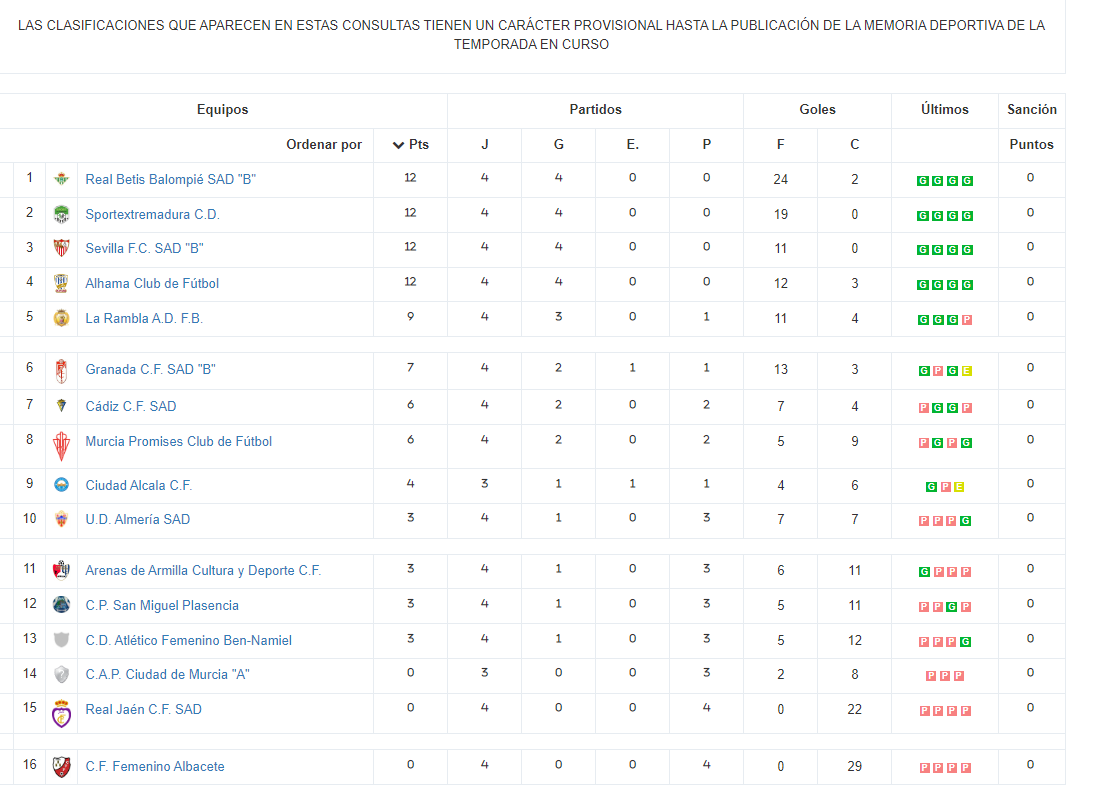Sort by P losses column header
The height and width of the screenshot is (798, 1100).
pos(706,144)
